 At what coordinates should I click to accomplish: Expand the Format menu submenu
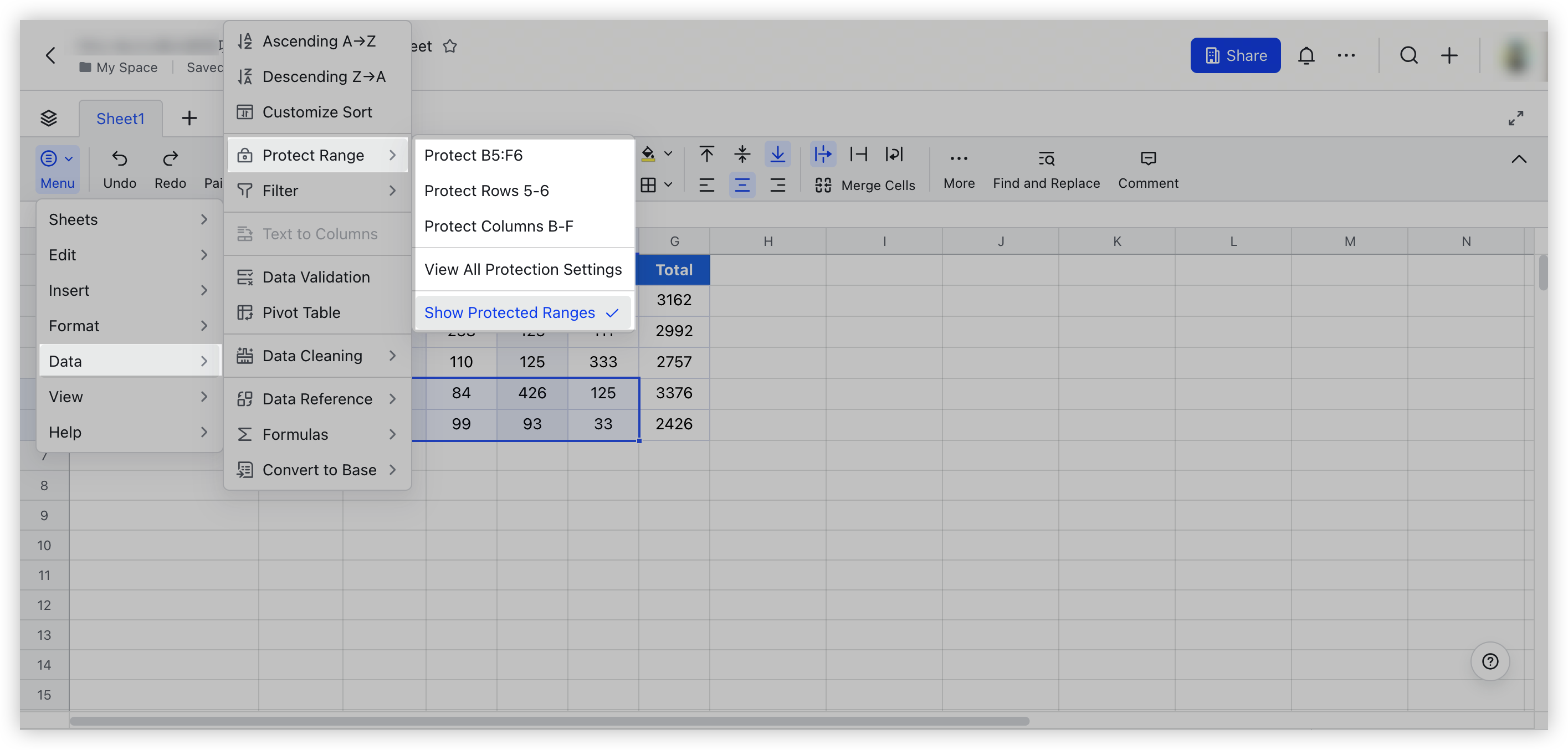[129, 326]
